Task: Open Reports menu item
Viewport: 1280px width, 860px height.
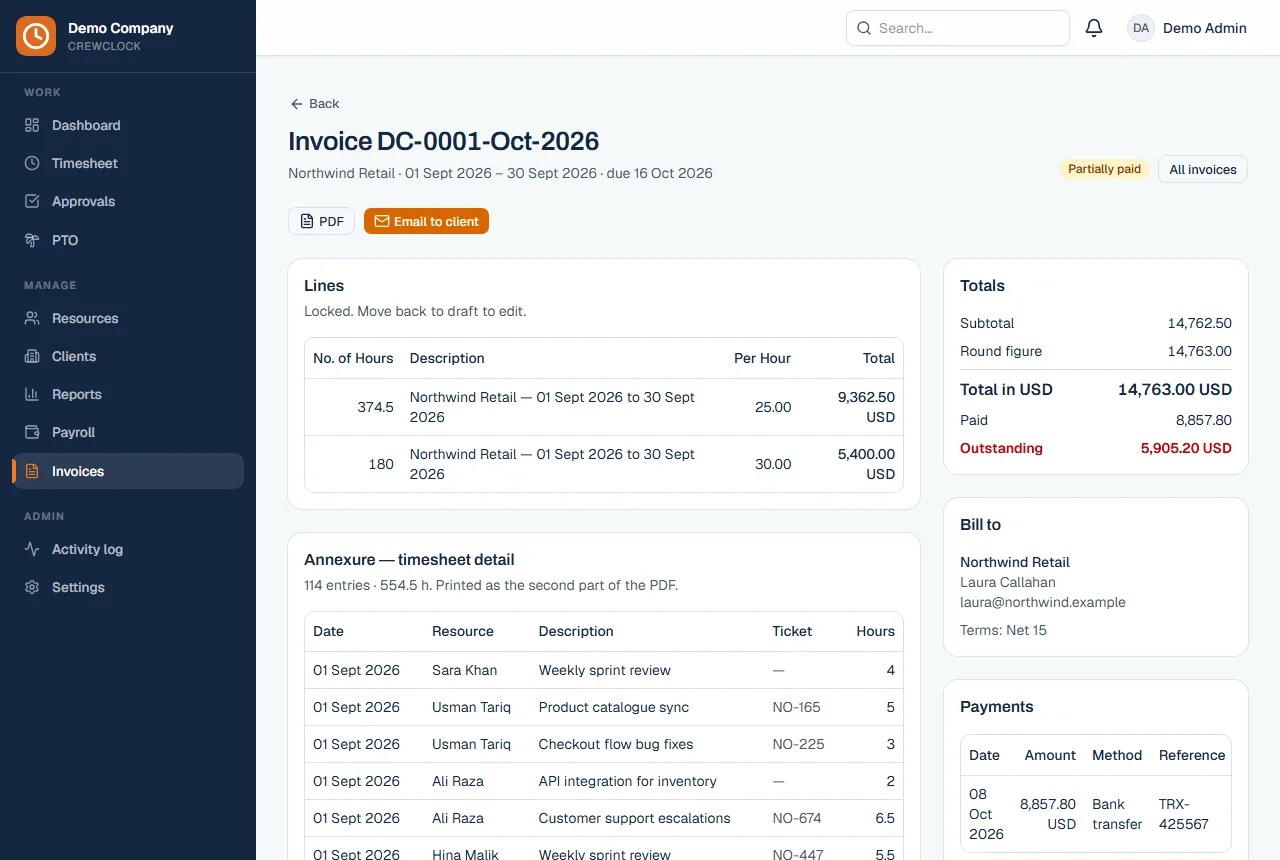Action: click(128, 394)
